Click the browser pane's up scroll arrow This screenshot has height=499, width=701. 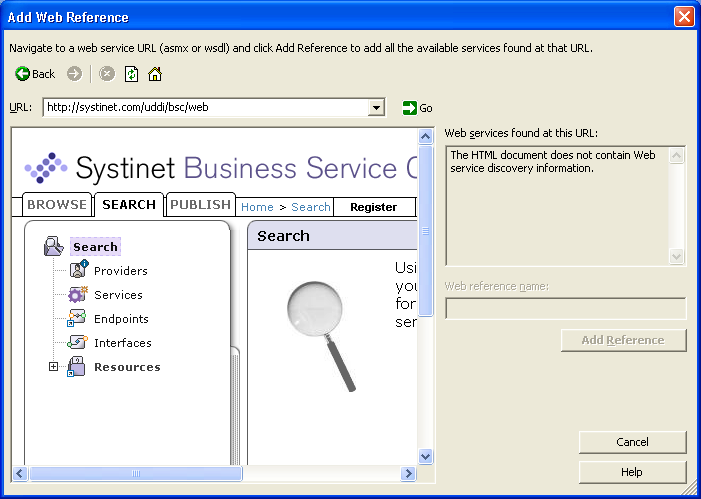tap(426, 136)
